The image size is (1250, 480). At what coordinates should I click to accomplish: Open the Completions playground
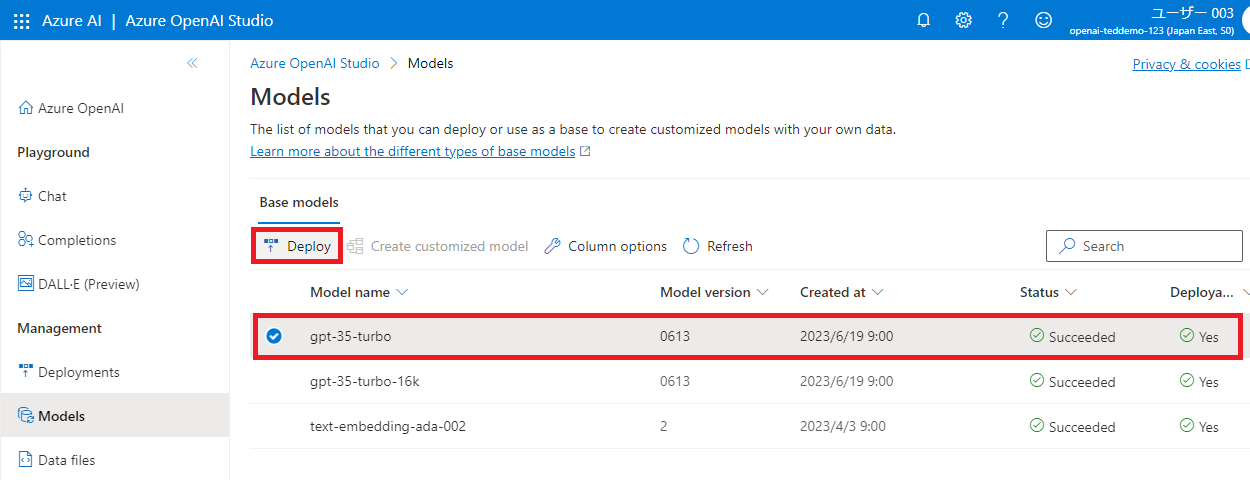pyautogui.click(x=67, y=240)
